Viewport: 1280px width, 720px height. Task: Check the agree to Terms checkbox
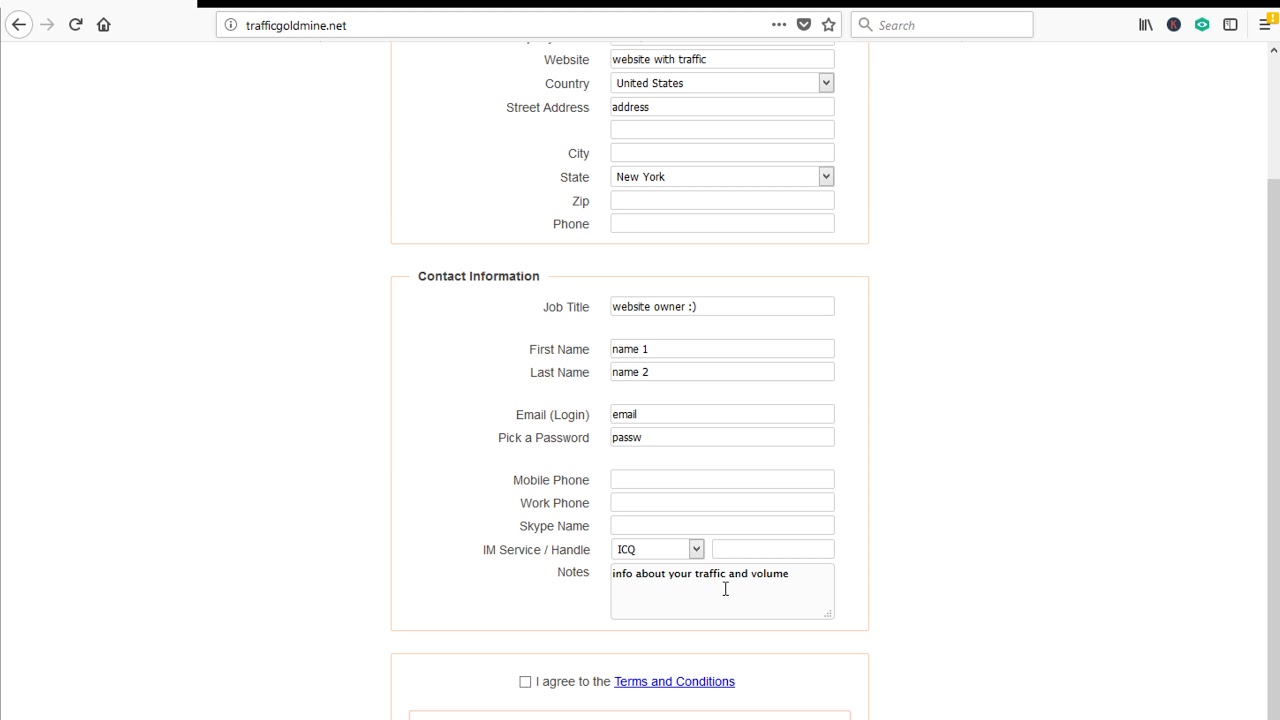(525, 682)
